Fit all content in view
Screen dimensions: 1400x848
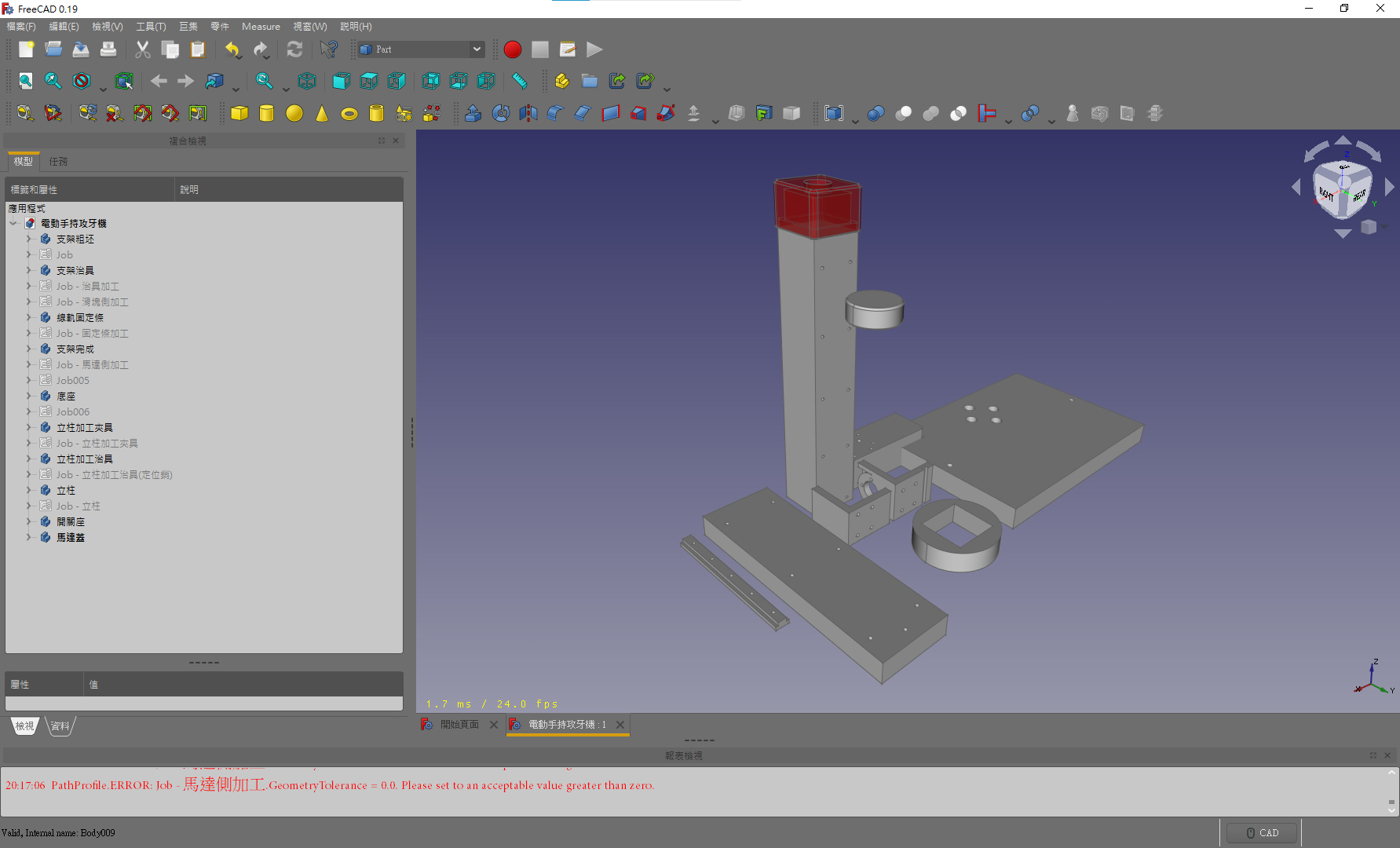26,81
